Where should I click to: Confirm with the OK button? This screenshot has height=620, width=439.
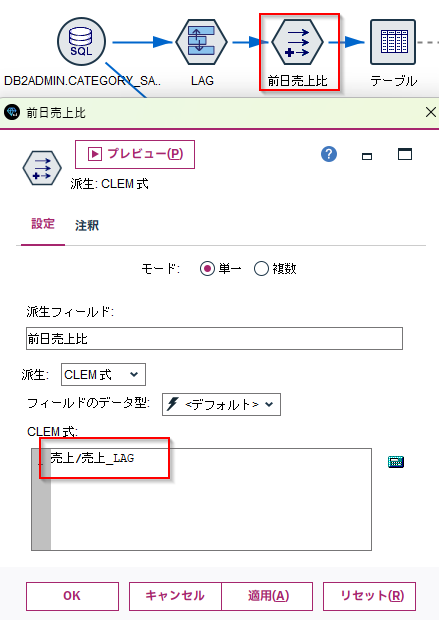pos(72,596)
